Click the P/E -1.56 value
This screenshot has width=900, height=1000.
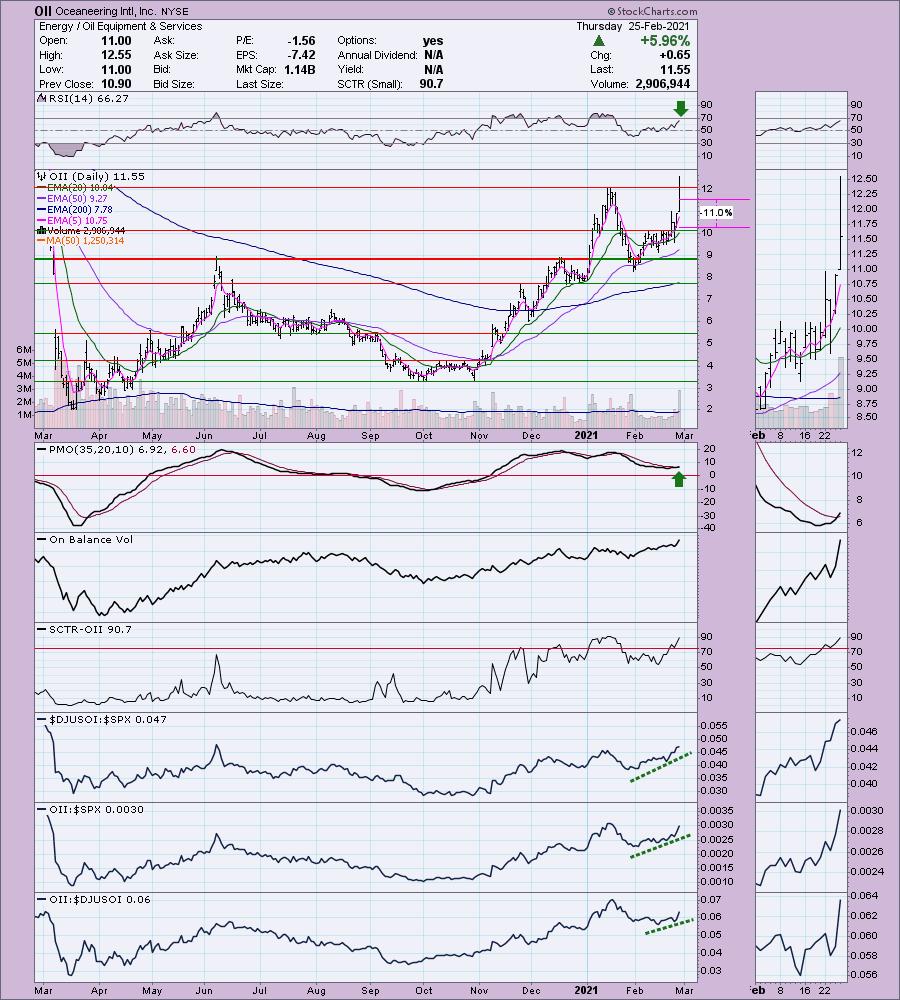tap(301, 40)
